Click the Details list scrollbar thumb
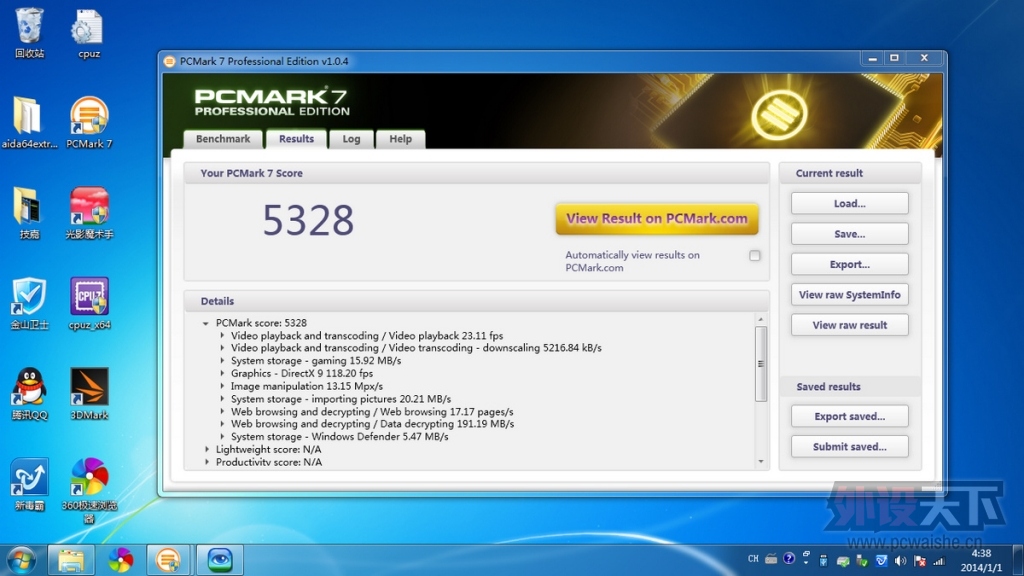Screen dimensions: 1024x576 pyautogui.click(x=760, y=364)
